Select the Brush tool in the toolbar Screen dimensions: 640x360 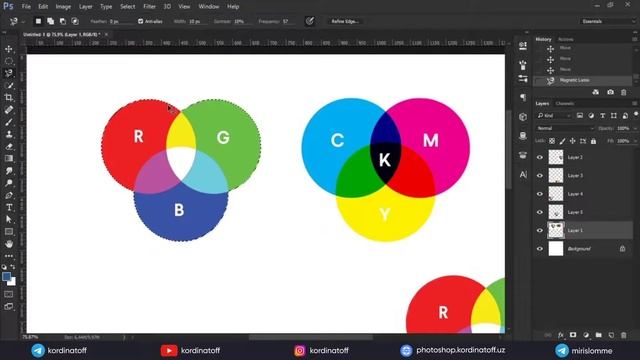[9, 122]
